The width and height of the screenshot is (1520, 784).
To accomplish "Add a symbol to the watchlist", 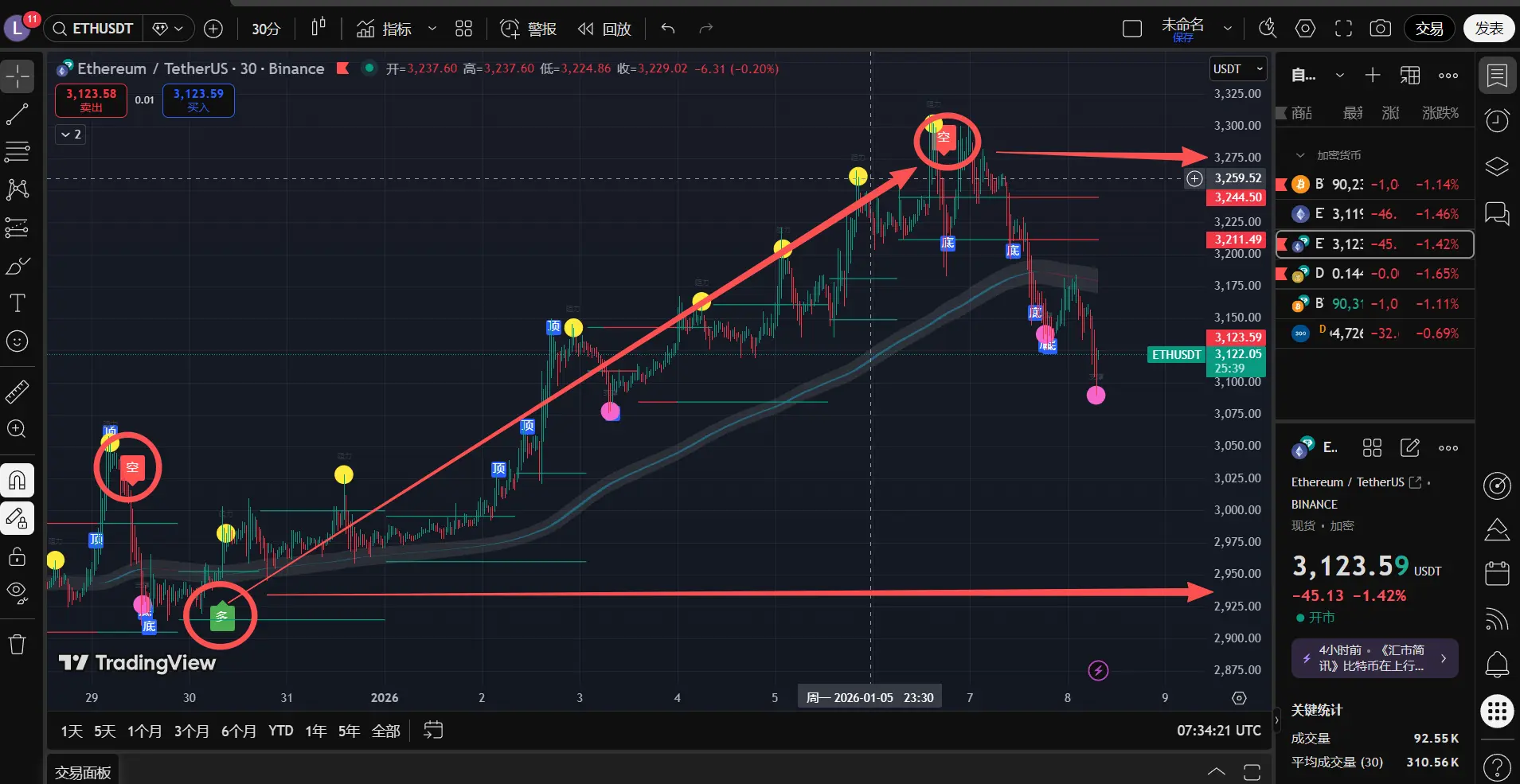I will [x=1373, y=76].
